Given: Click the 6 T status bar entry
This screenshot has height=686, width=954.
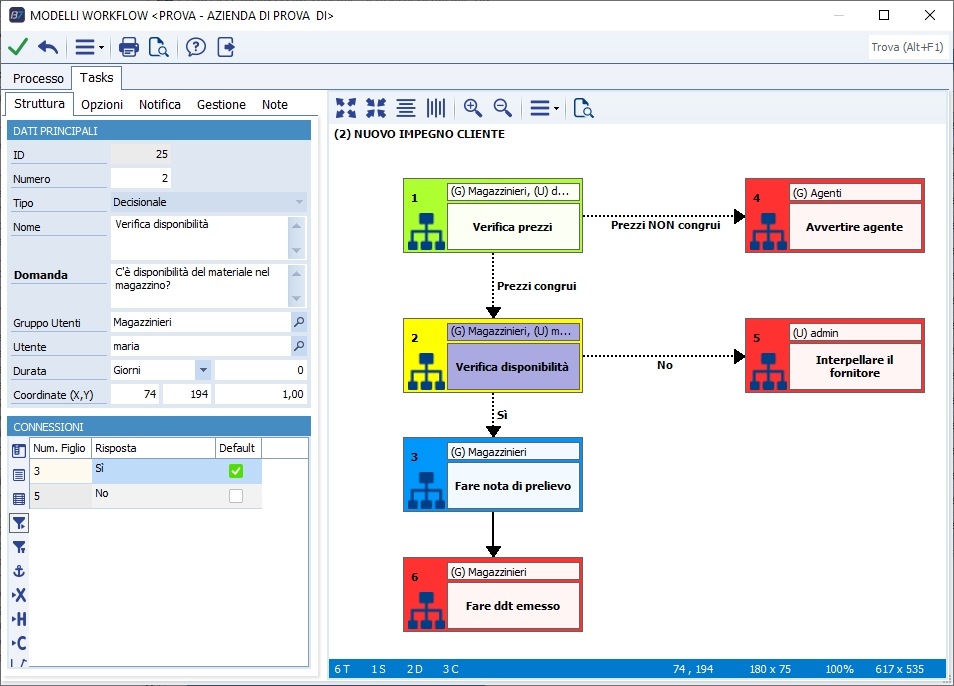Looking at the screenshot, I should point(342,669).
